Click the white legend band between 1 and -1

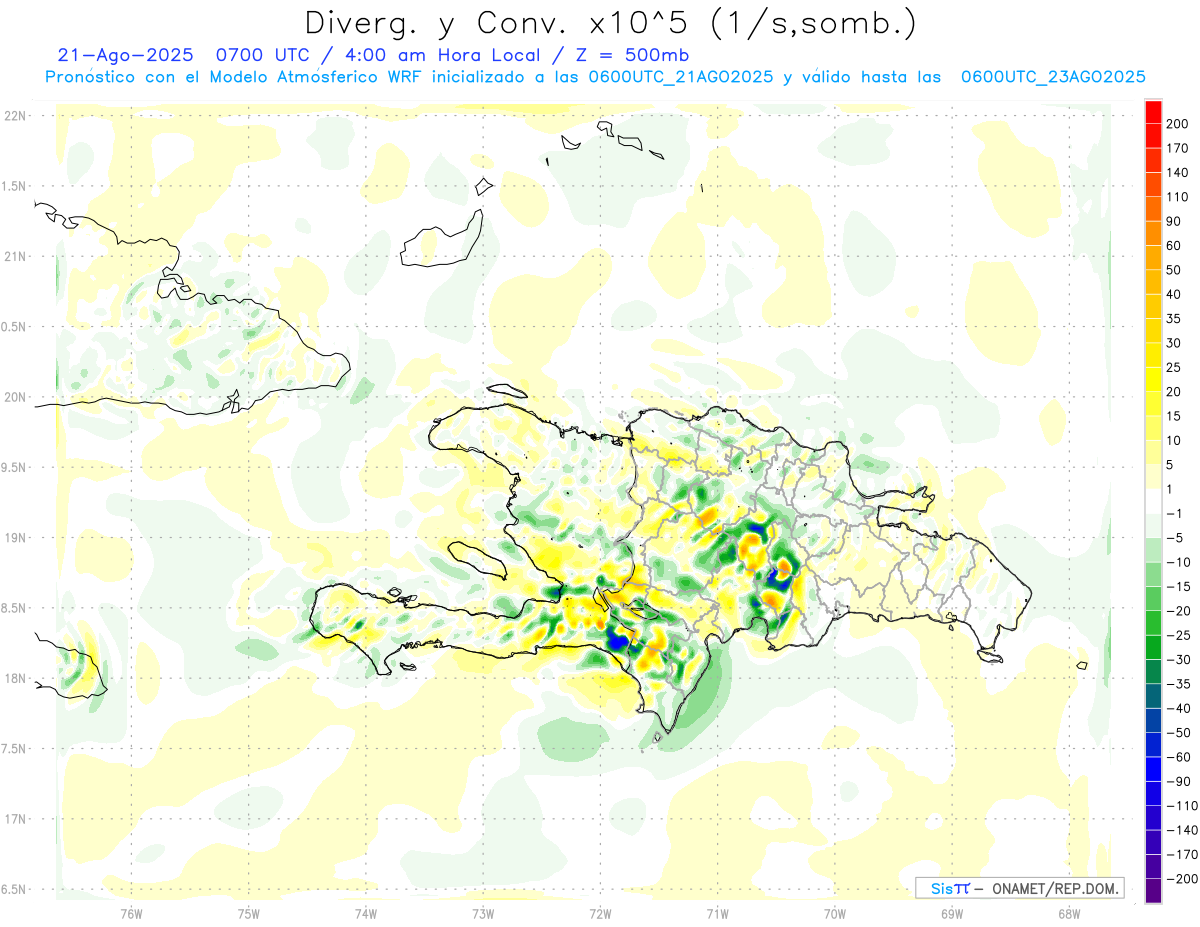pos(1154,500)
